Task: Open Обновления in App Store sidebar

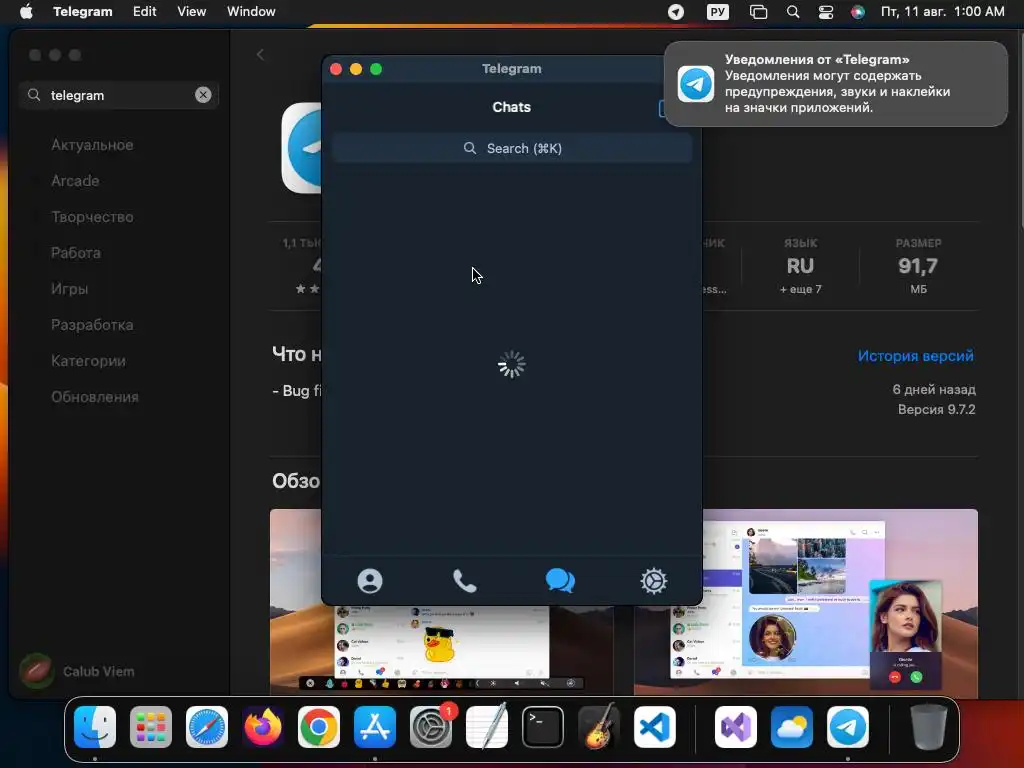Action: [x=95, y=396]
